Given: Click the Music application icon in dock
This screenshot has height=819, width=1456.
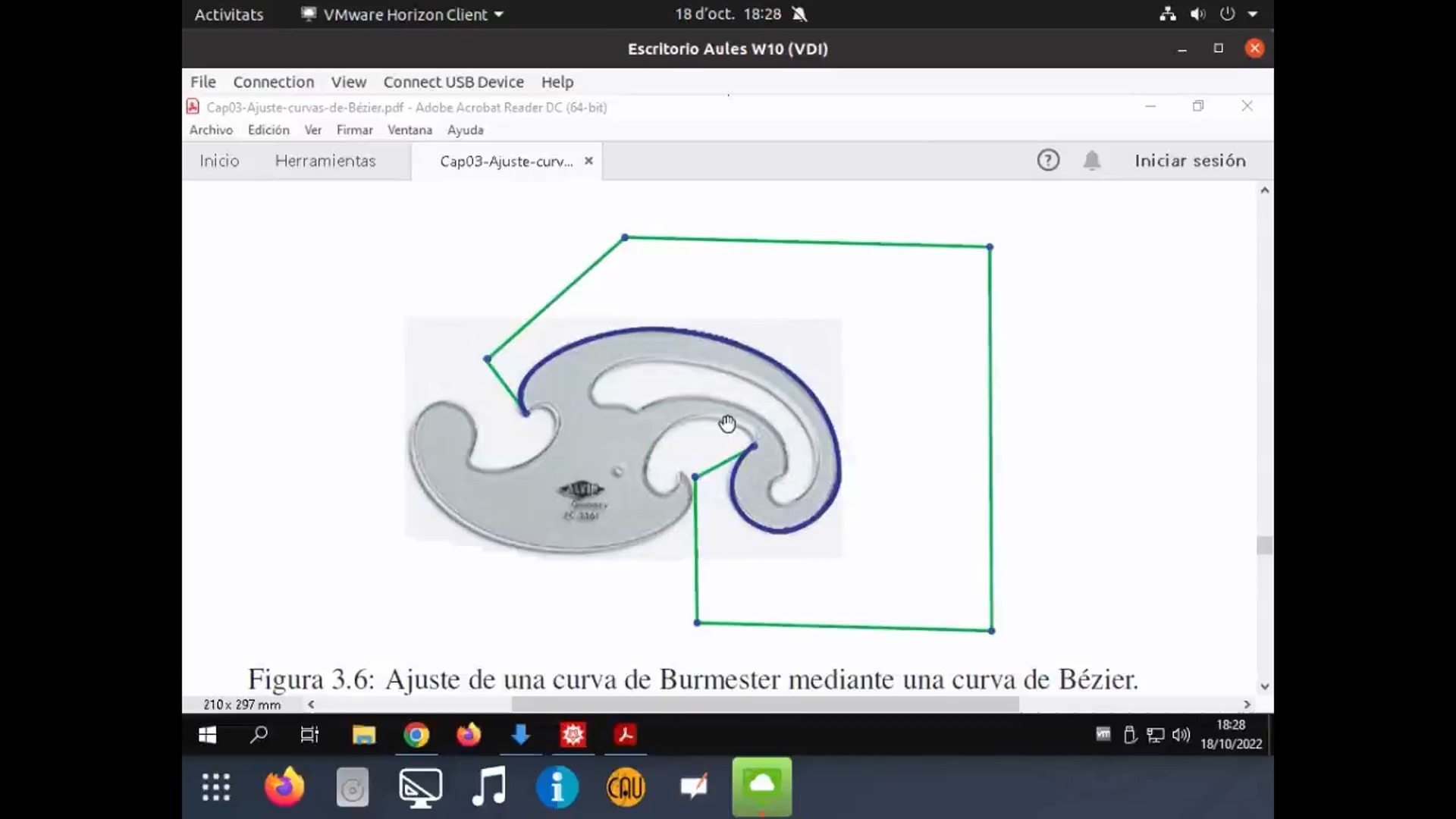Looking at the screenshot, I should [x=489, y=787].
